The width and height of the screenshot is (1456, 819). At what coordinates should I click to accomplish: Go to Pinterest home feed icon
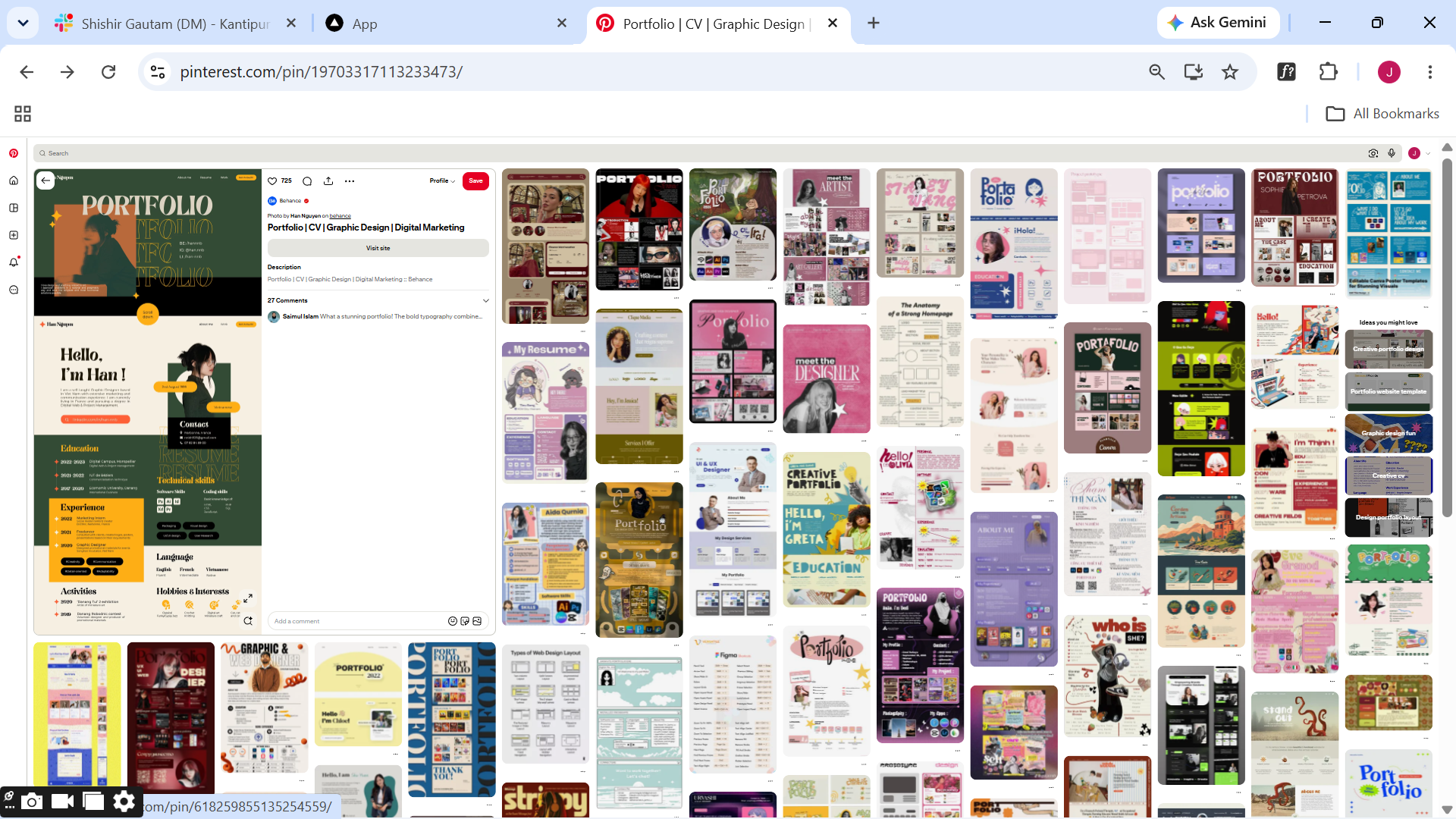coord(14,180)
